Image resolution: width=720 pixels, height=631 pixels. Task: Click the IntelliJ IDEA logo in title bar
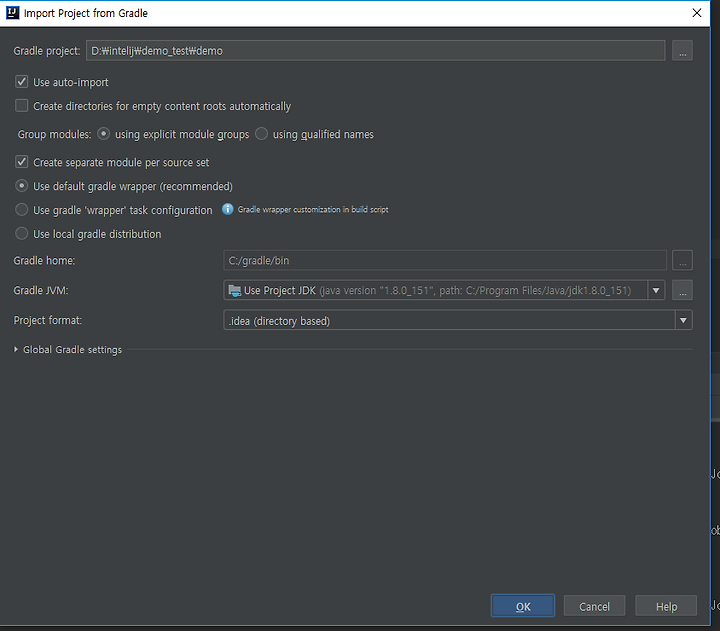[x=12, y=13]
